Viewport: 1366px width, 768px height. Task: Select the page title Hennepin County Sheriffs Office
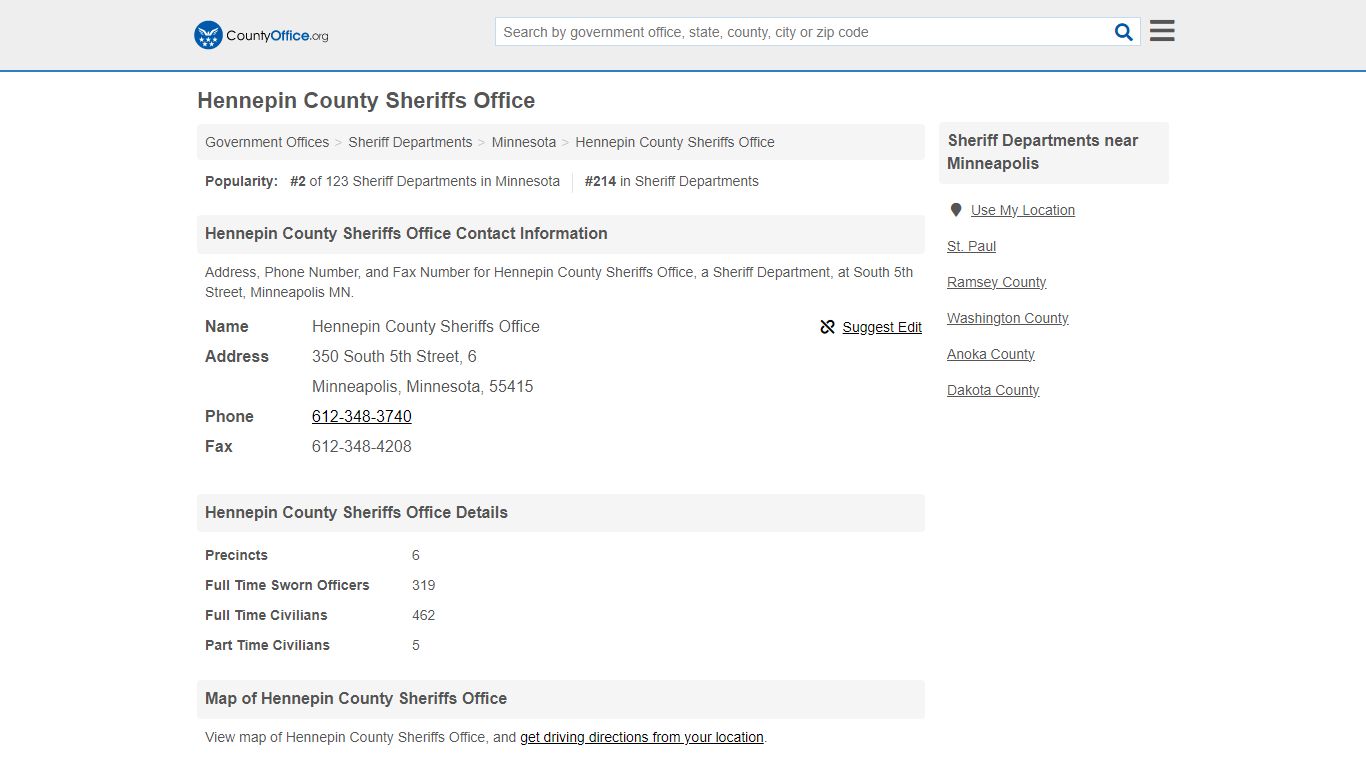(366, 101)
